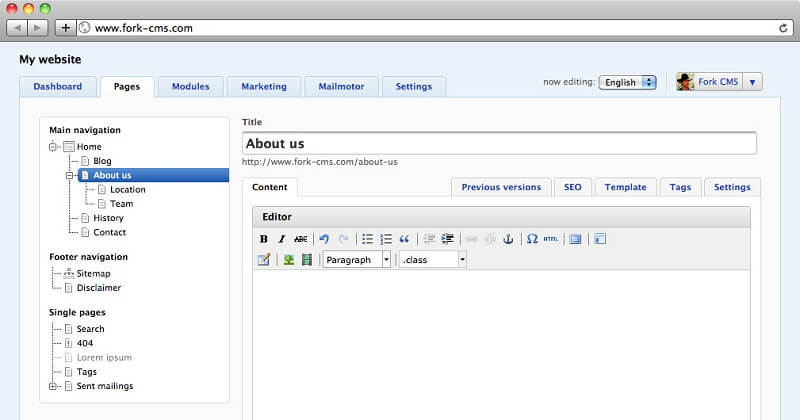Click the Fork CMS user avatar
Screen dimensions: 800x420
(685, 82)
